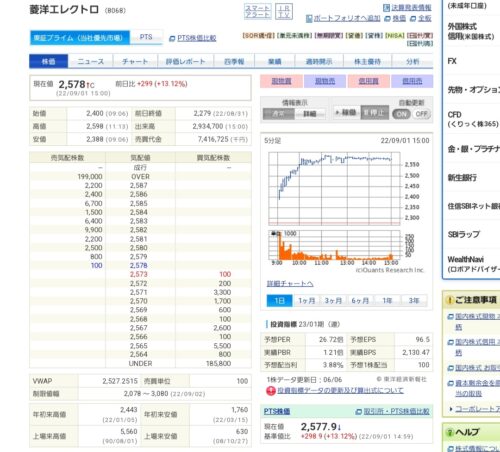
Task: Open the ニュース tab
Action: click(x=90, y=61)
